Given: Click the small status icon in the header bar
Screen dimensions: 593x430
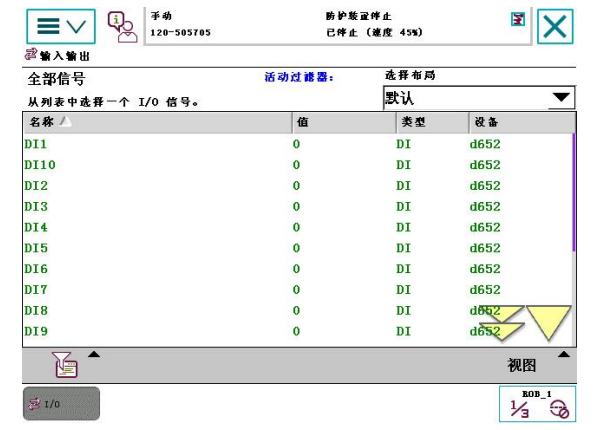Looking at the screenshot, I should (x=518, y=19).
